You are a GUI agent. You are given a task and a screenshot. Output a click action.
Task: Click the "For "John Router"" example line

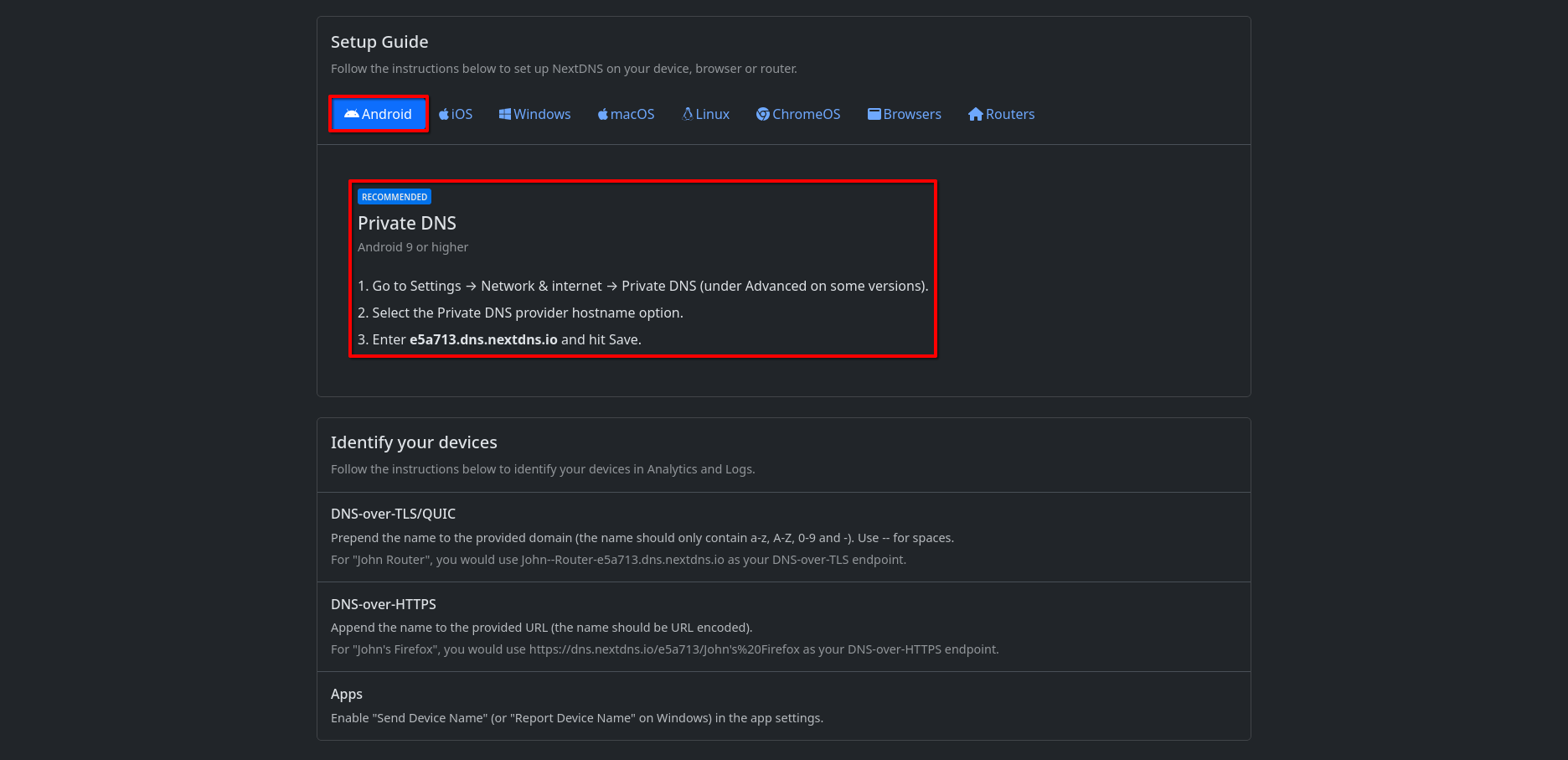click(x=618, y=560)
